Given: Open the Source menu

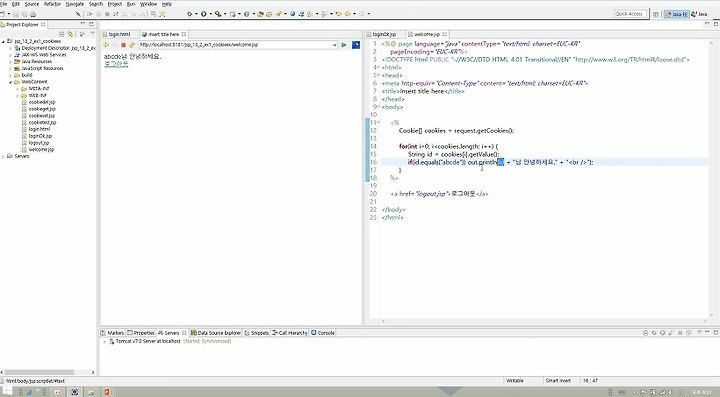Looking at the screenshot, I should tap(32, 4).
